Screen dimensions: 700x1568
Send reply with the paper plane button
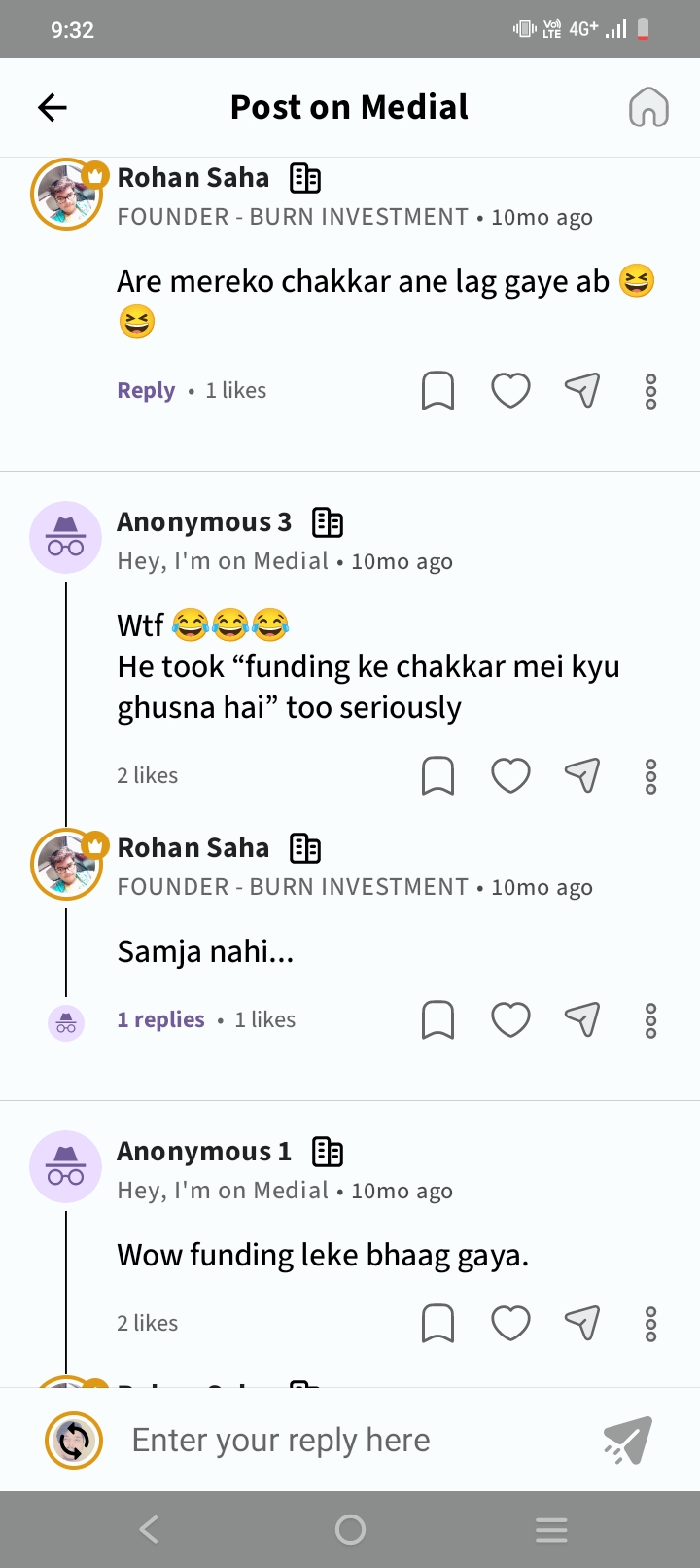pos(627,1441)
